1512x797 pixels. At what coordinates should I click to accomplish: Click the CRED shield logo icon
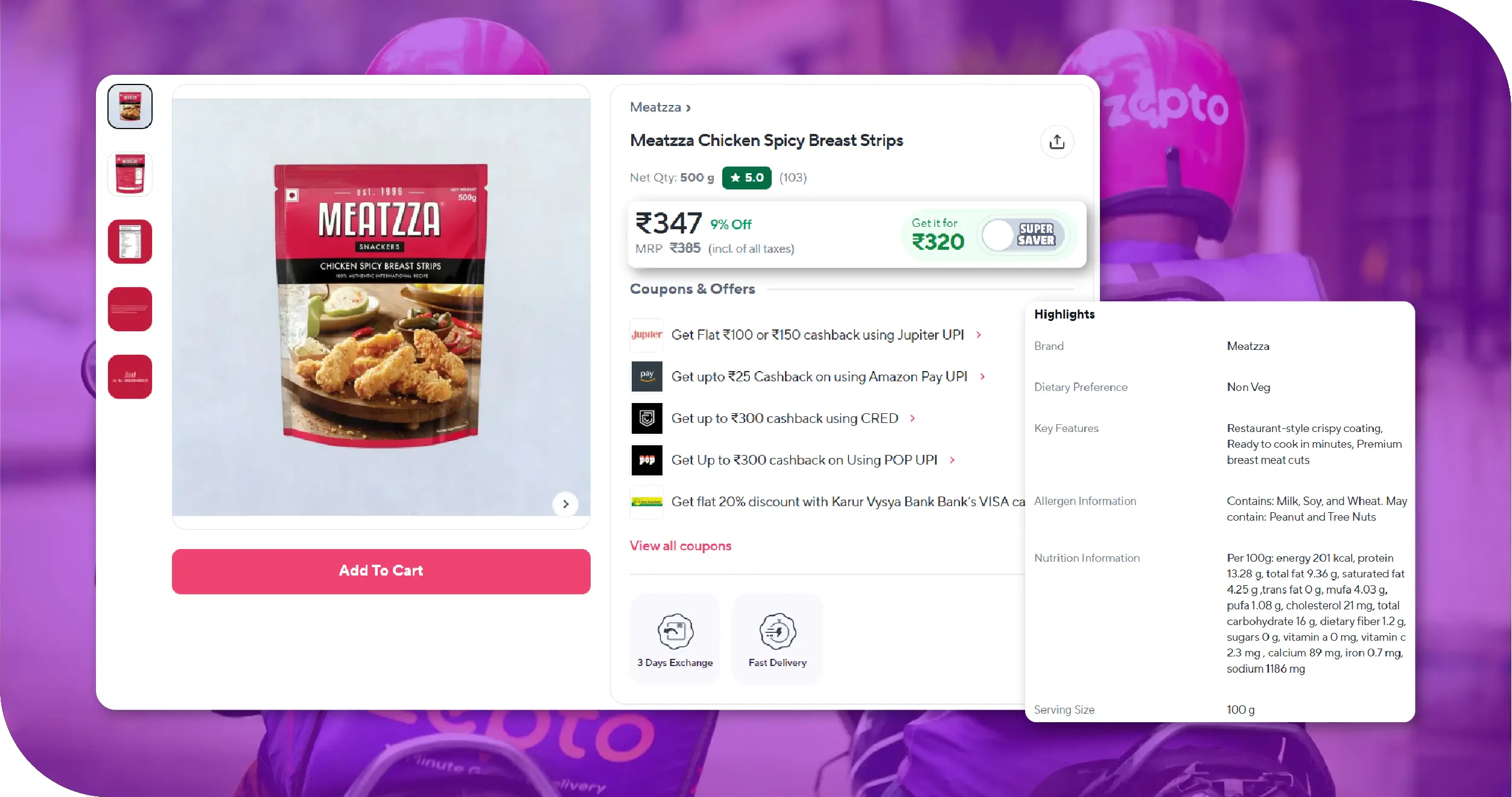[647, 418]
